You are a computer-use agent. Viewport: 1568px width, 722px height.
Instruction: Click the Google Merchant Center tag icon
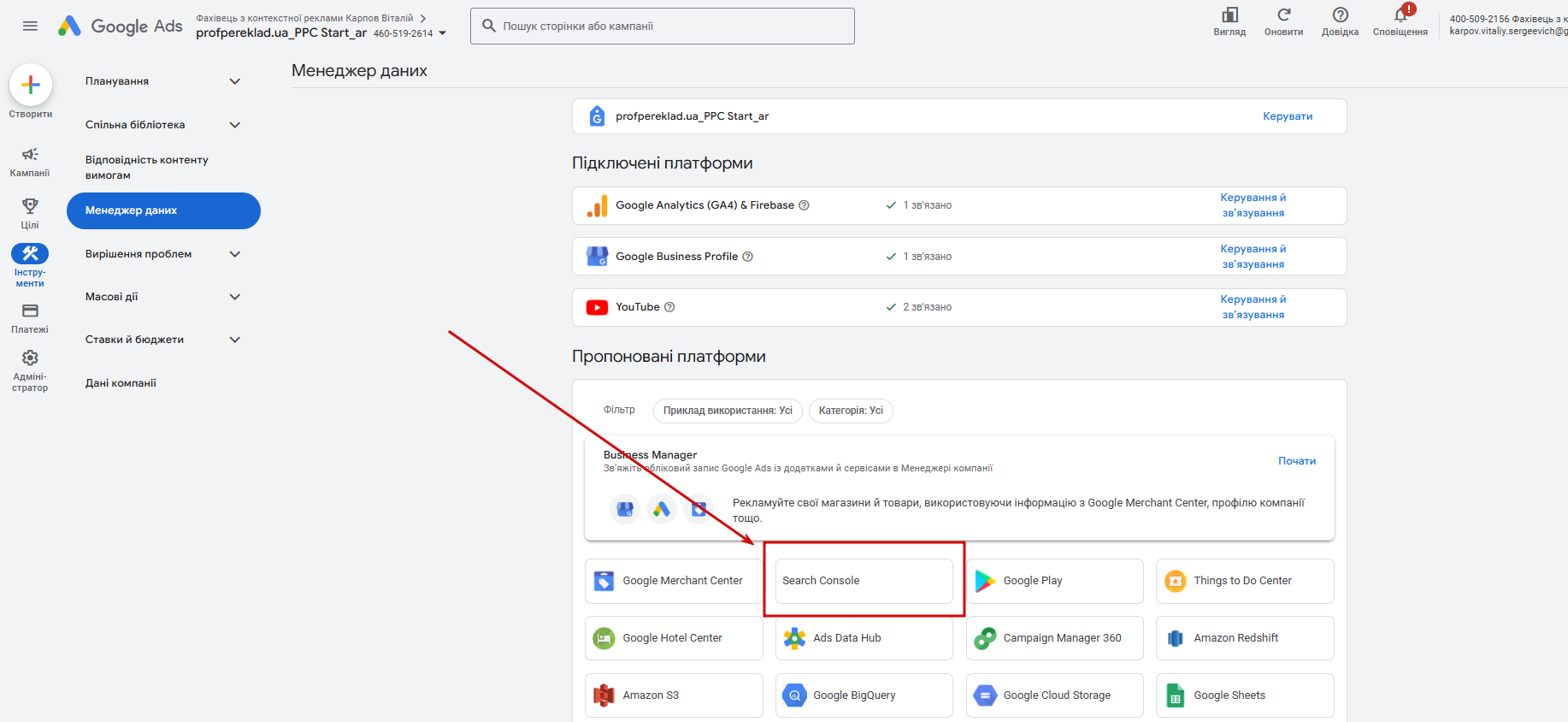(604, 581)
